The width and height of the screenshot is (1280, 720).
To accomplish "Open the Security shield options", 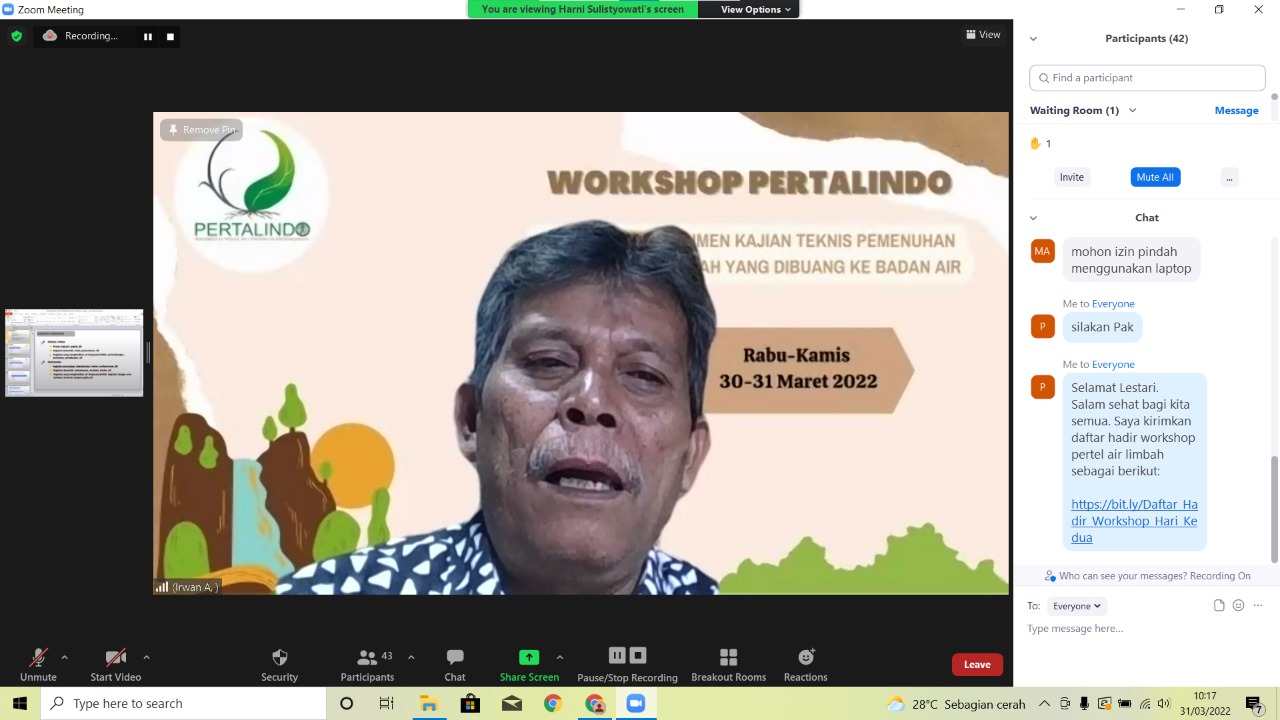I will 279,664.
